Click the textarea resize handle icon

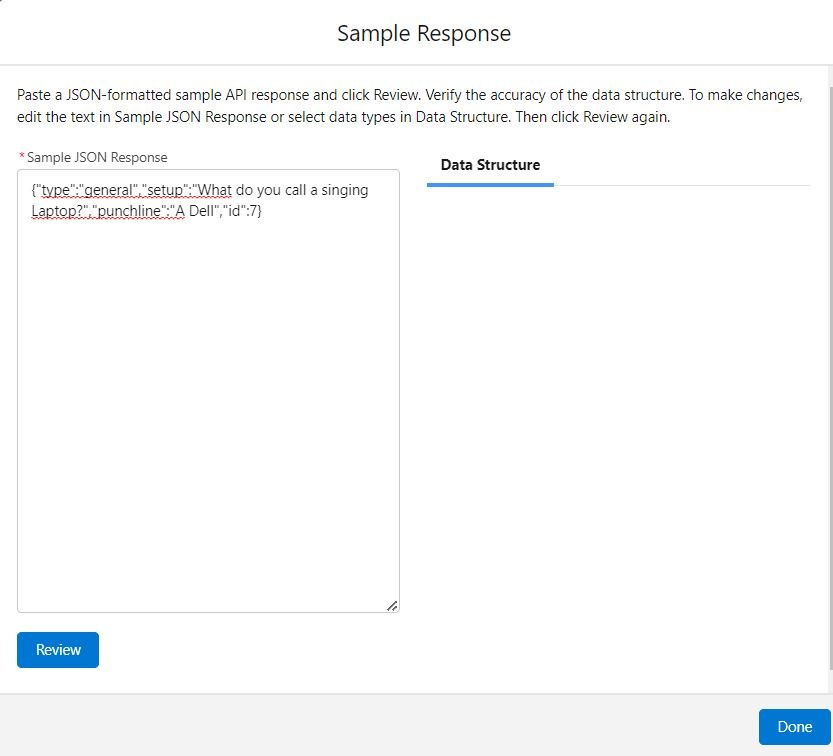tap(392, 606)
